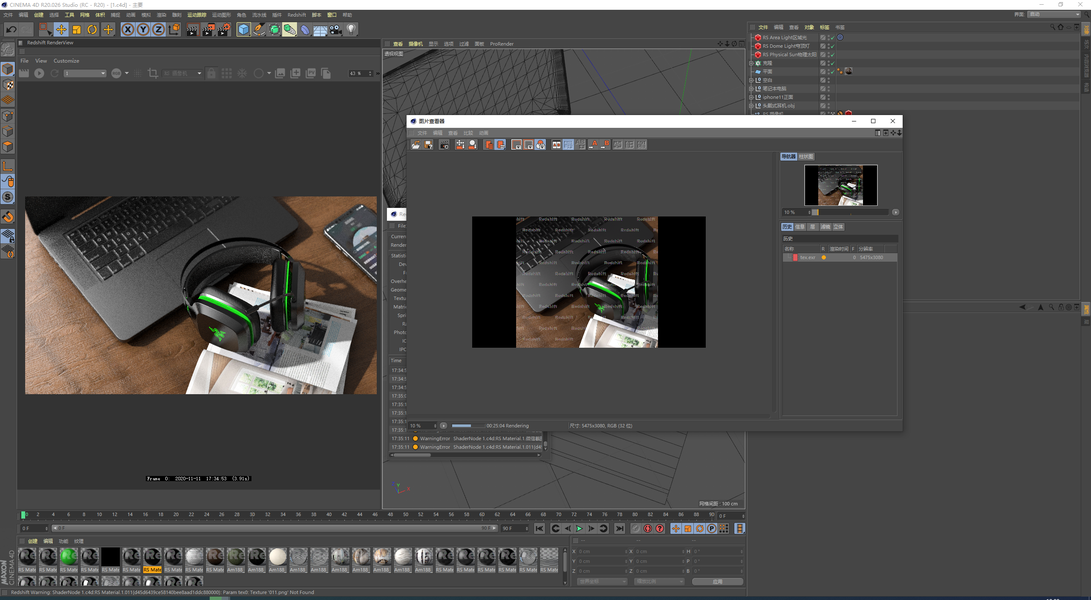Screen dimensions: 1091x600
Task: Toggle the RS Area Light layer box
Action: pos(823,38)
